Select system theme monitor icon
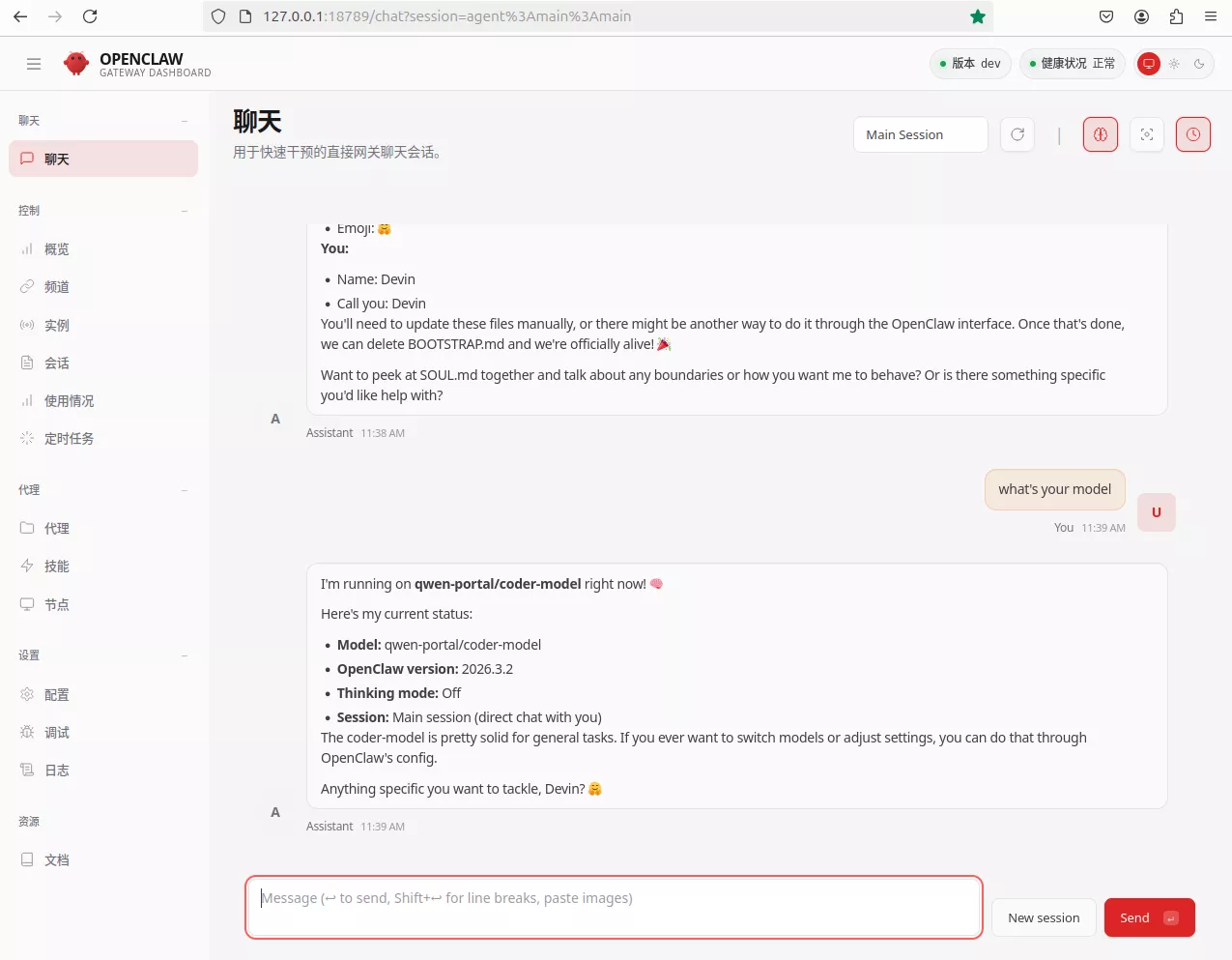The height and width of the screenshot is (960, 1232). 1149,64
